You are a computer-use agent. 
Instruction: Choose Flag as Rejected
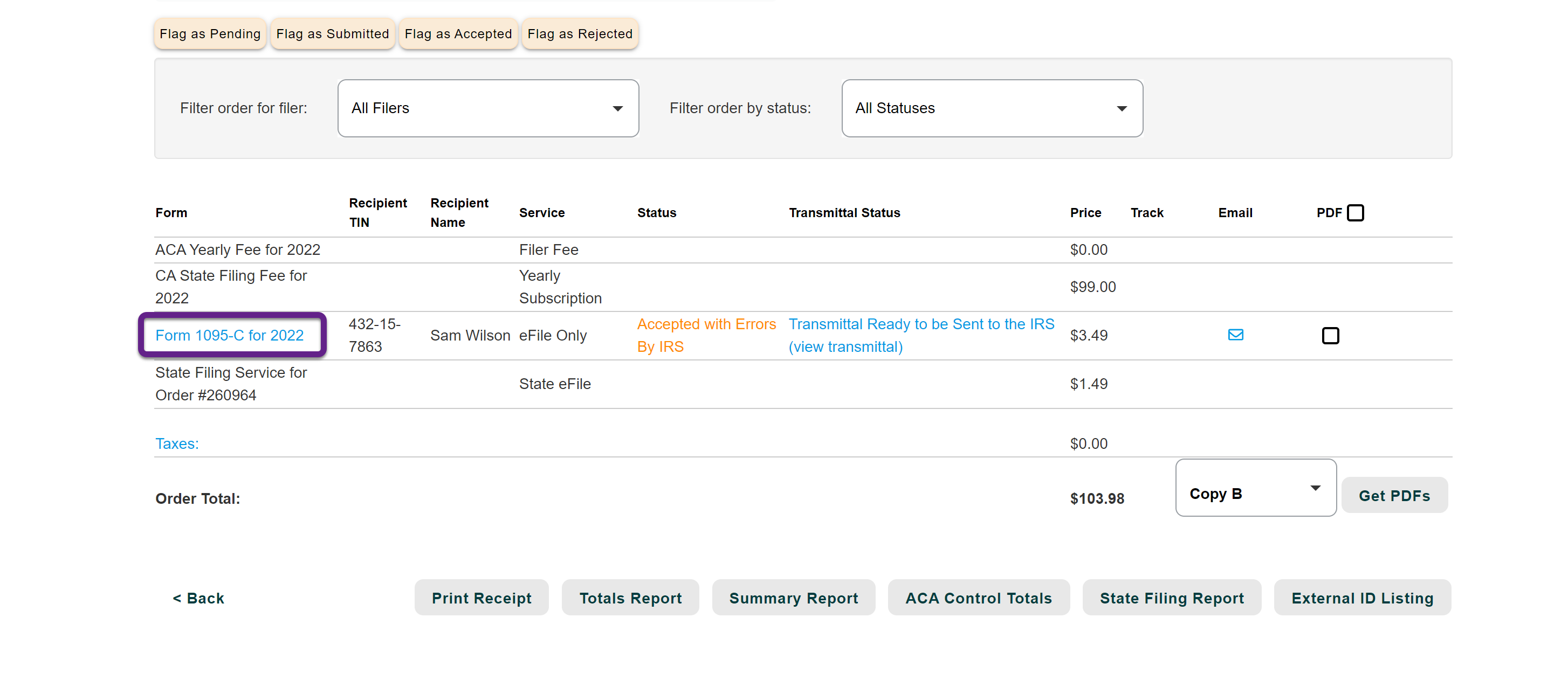(x=580, y=34)
